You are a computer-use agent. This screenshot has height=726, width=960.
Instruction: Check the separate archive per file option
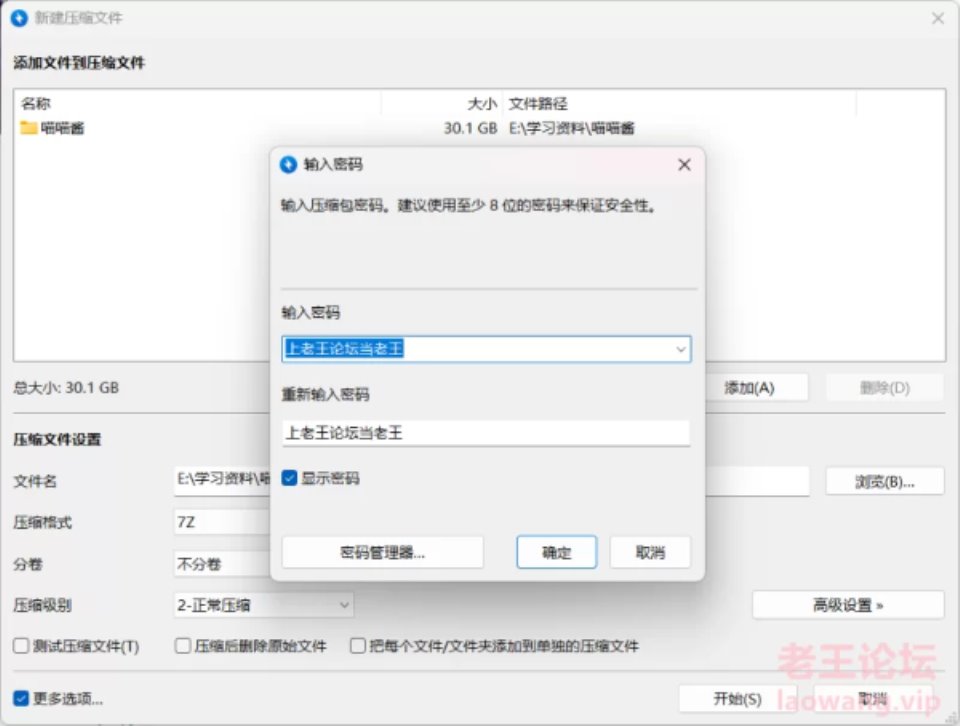(x=358, y=646)
